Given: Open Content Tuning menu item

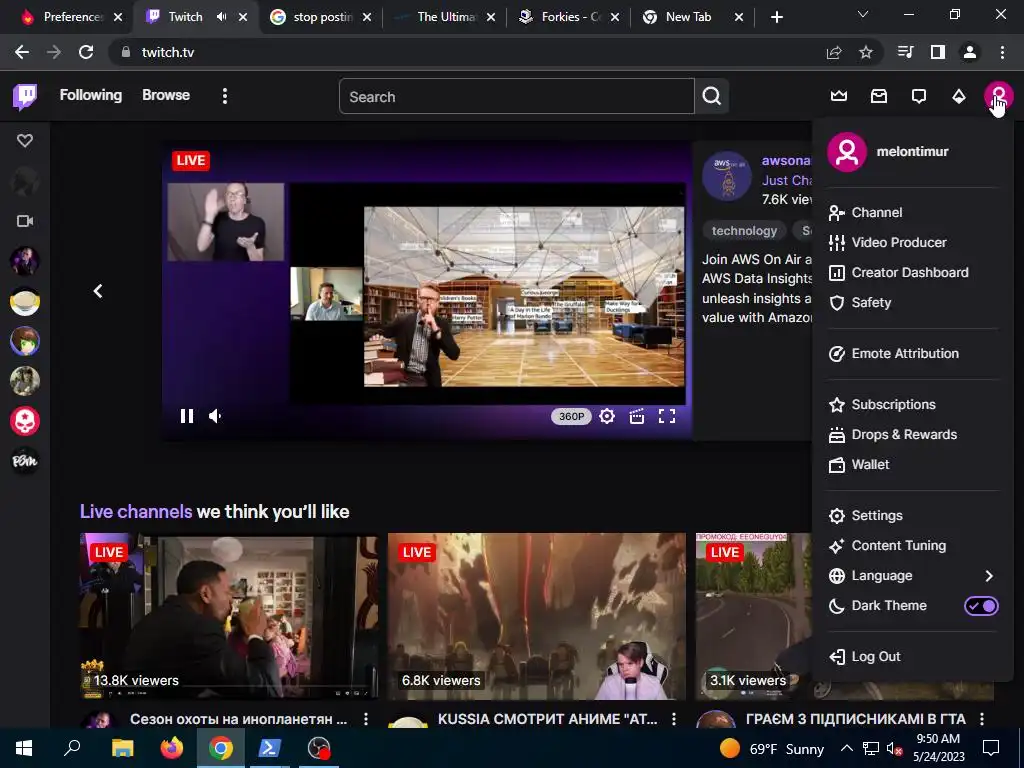Looking at the screenshot, I should pos(913,545).
